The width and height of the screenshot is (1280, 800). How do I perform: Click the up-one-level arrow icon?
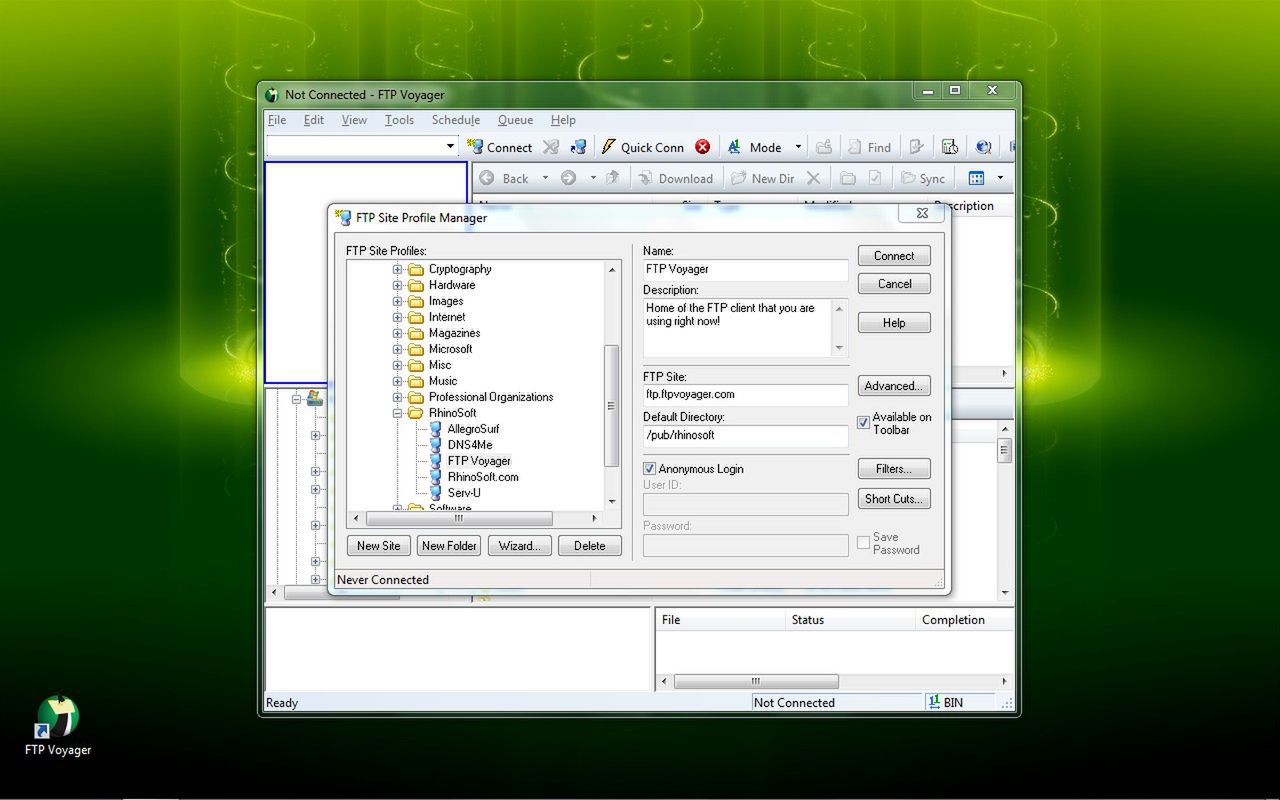(x=613, y=178)
